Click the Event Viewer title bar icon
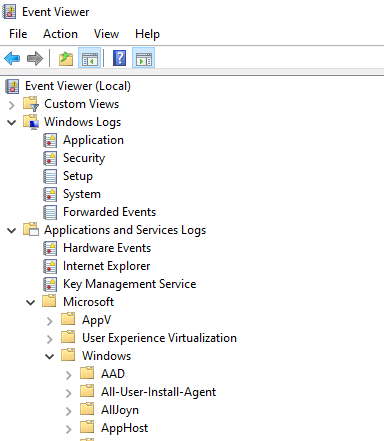Screen dimensions: 384x441 point(9,12)
